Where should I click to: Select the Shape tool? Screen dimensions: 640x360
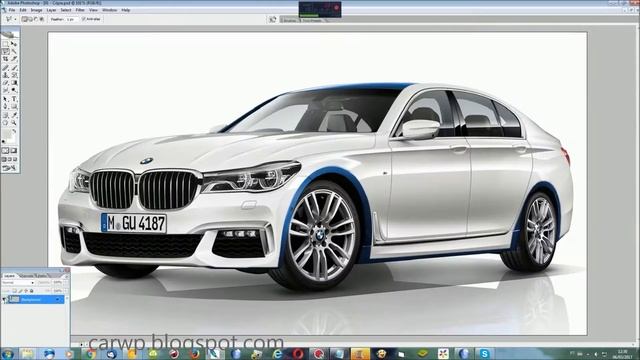pyautogui.click(x=14, y=106)
